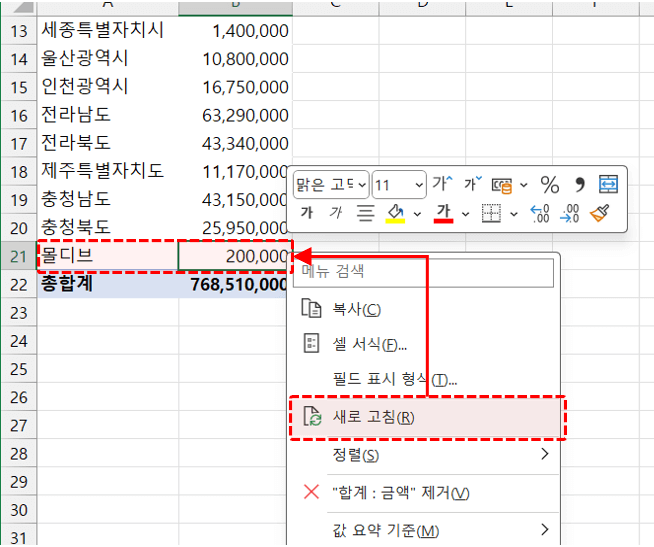Select cell 전라북도

pyautogui.click(x=108, y=143)
